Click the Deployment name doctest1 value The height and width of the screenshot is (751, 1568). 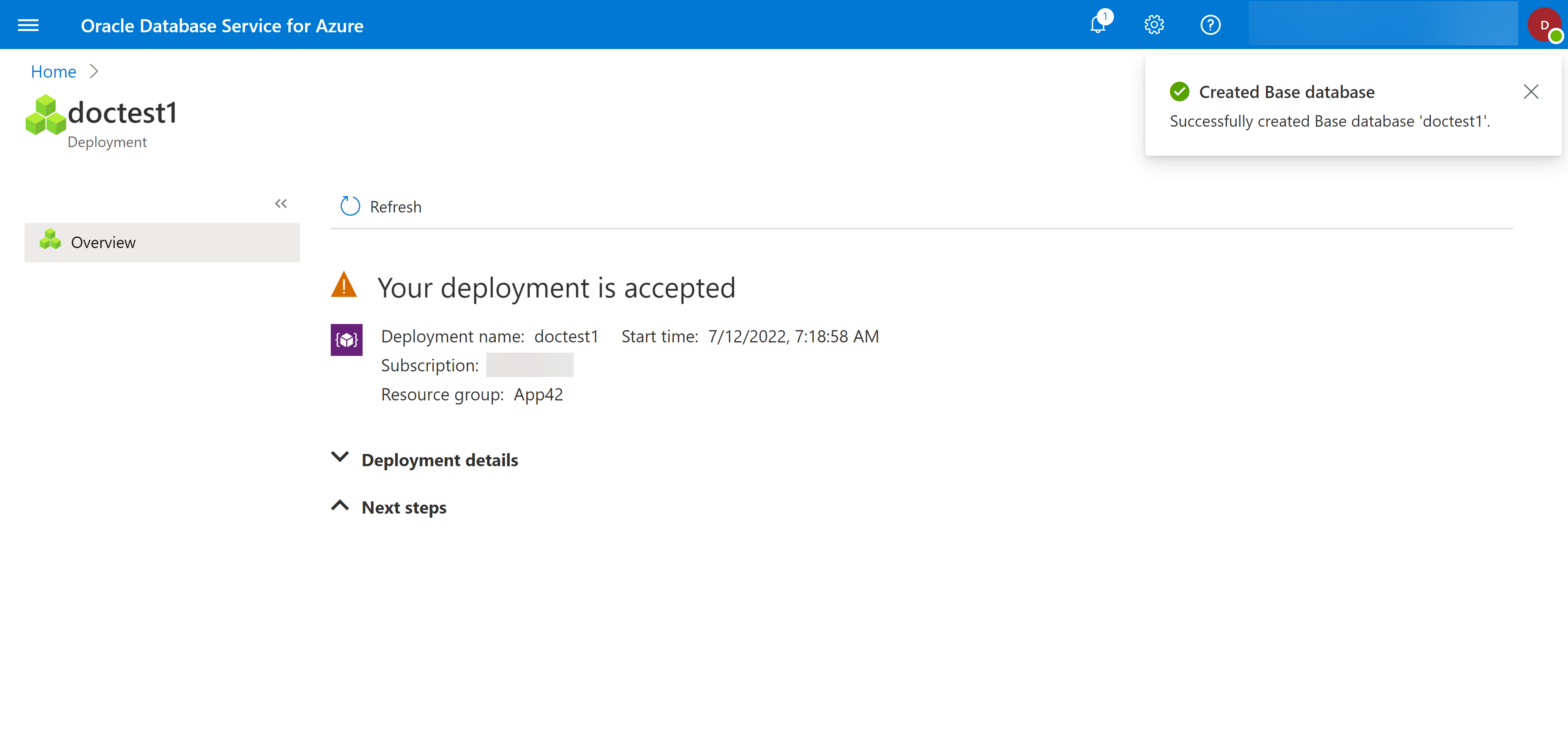click(x=566, y=336)
